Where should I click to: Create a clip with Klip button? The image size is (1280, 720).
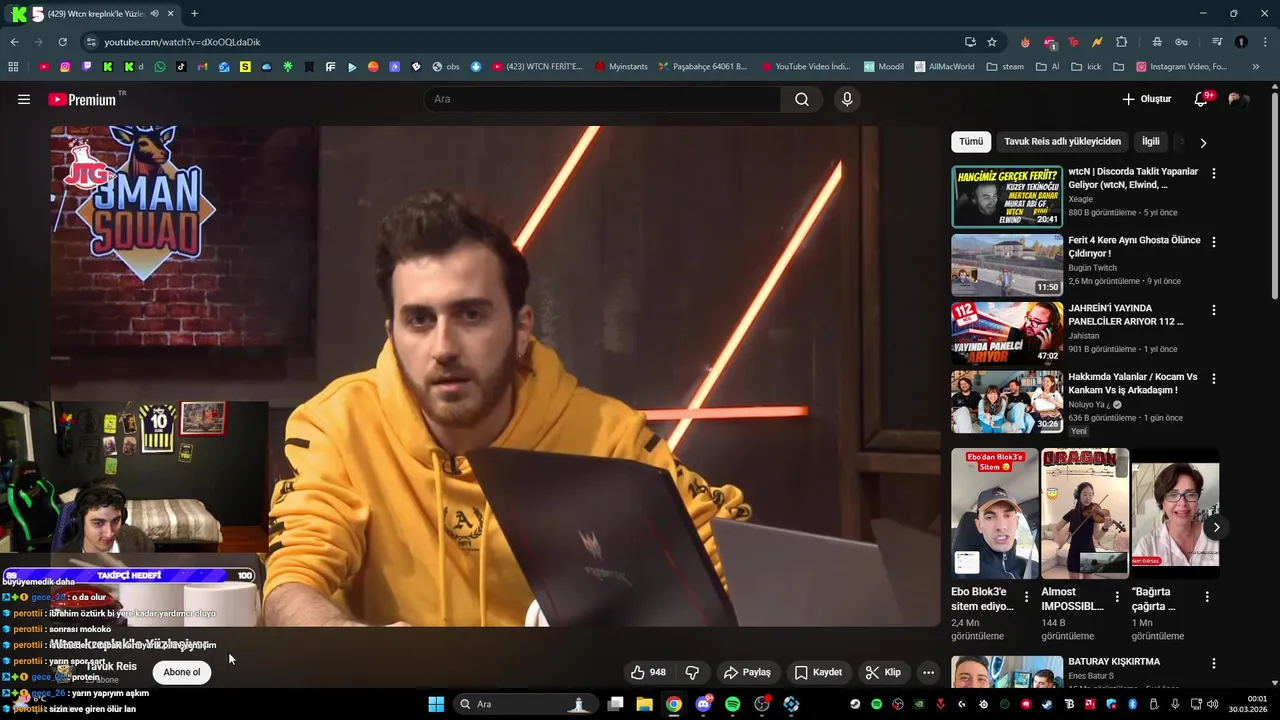click(883, 672)
